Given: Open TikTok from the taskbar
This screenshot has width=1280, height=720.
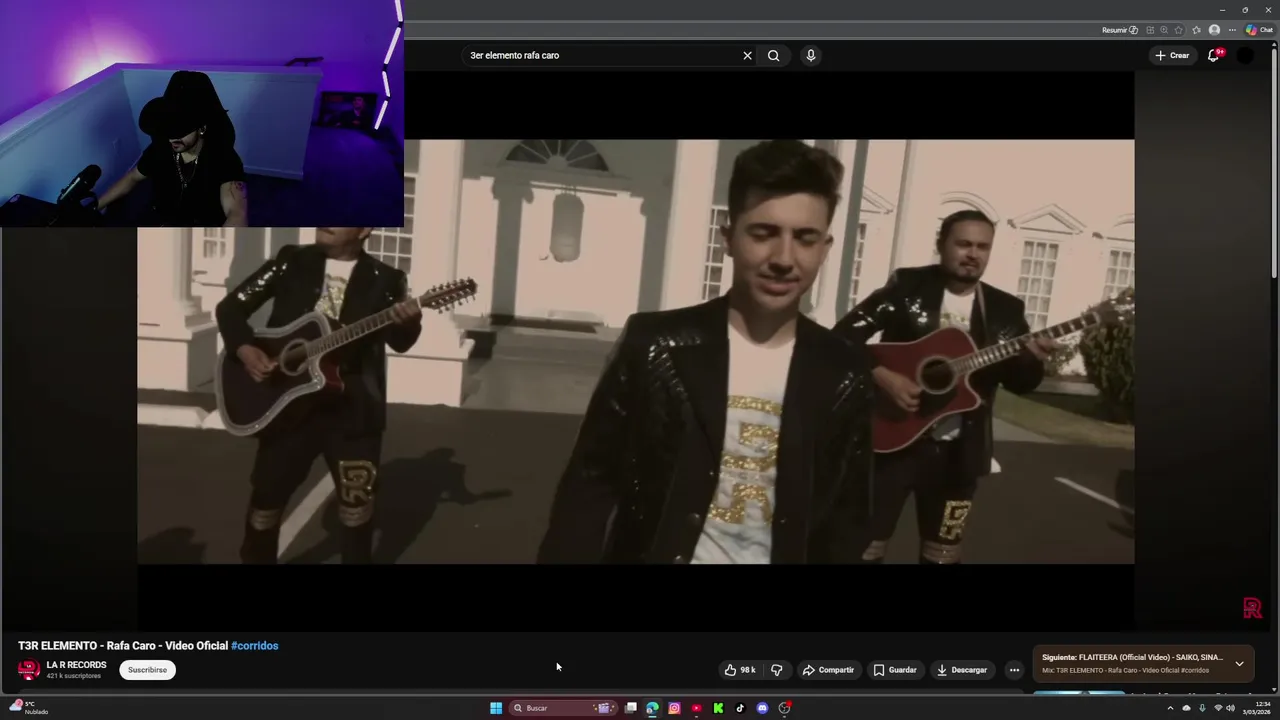Looking at the screenshot, I should pyautogui.click(x=740, y=708).
